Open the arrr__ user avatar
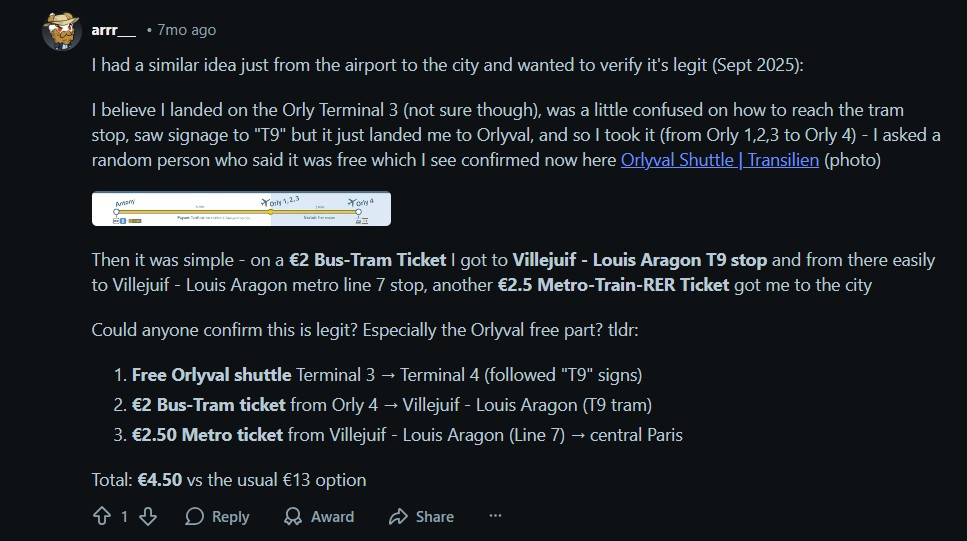Image resolution: width=967 pixels, height=541 pixels. [x=61, y=31]
